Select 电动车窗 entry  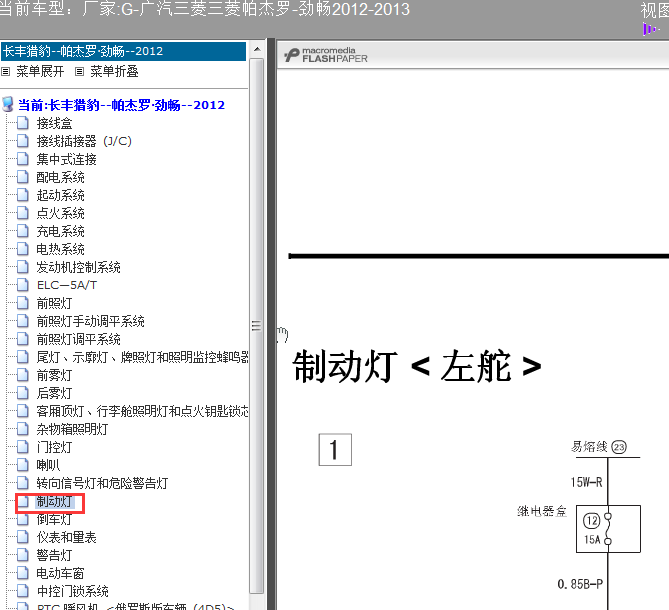tap(60, 573)
